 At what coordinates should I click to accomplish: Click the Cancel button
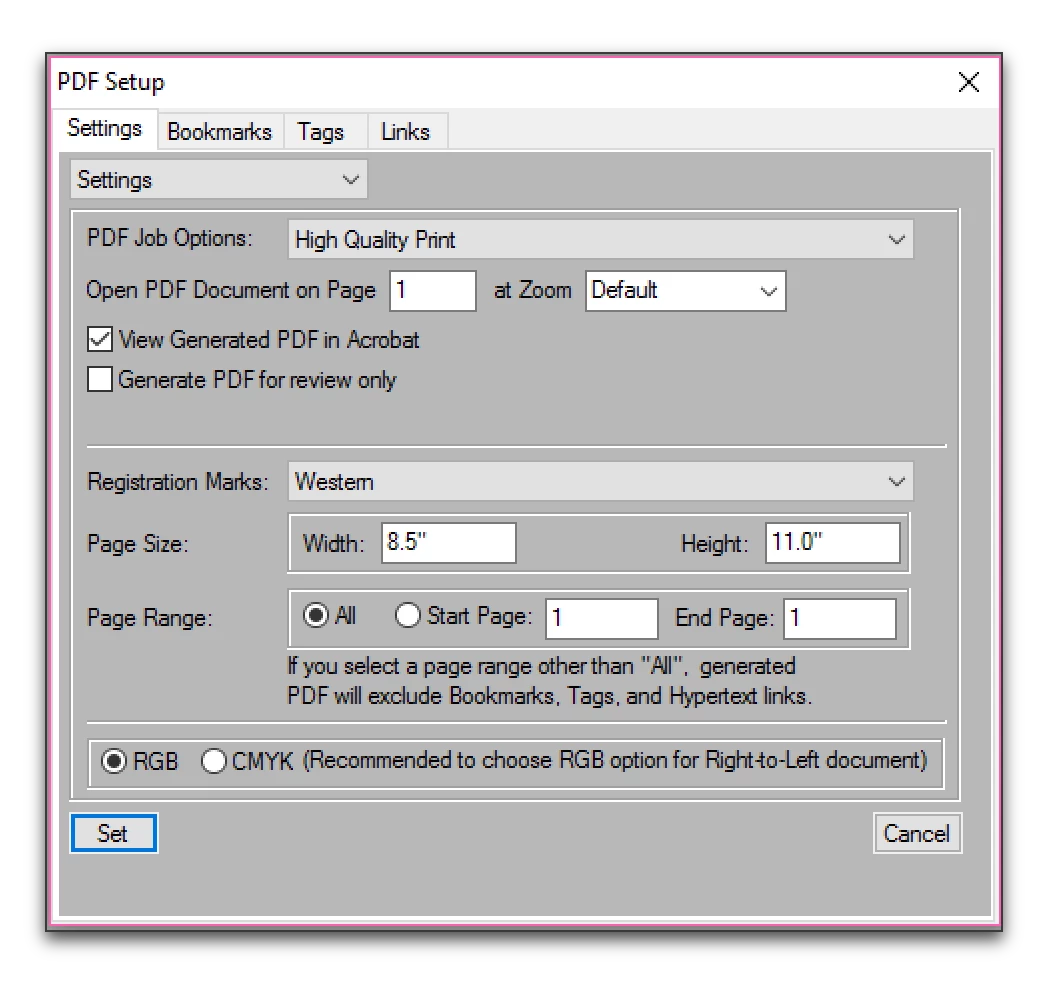coord(917,833)
